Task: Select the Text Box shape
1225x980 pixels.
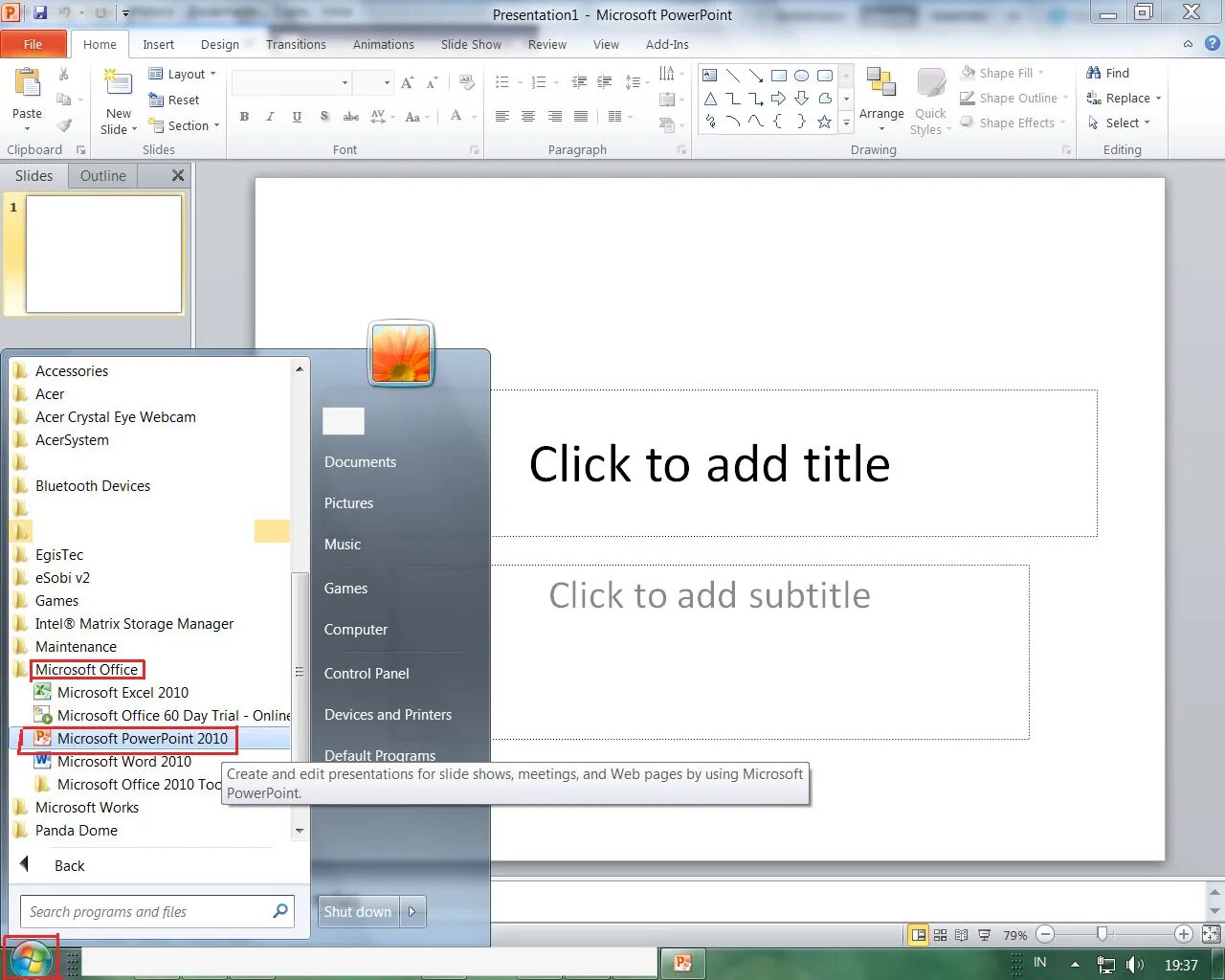Action: click(x=709, y=76)
